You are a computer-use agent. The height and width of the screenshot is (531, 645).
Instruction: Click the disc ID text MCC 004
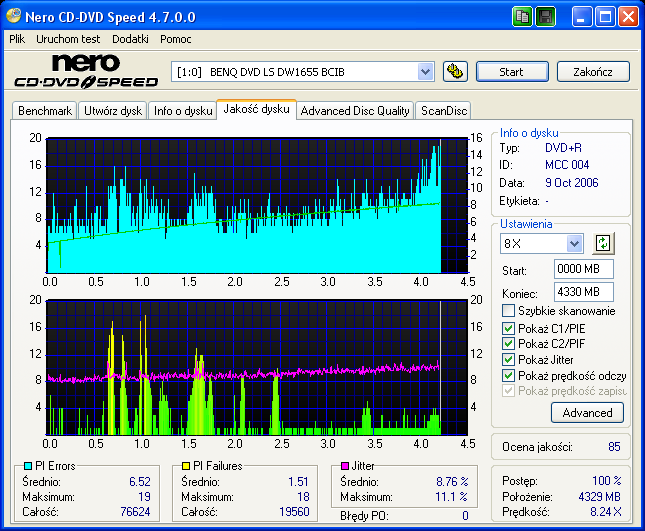pos(567,165)
